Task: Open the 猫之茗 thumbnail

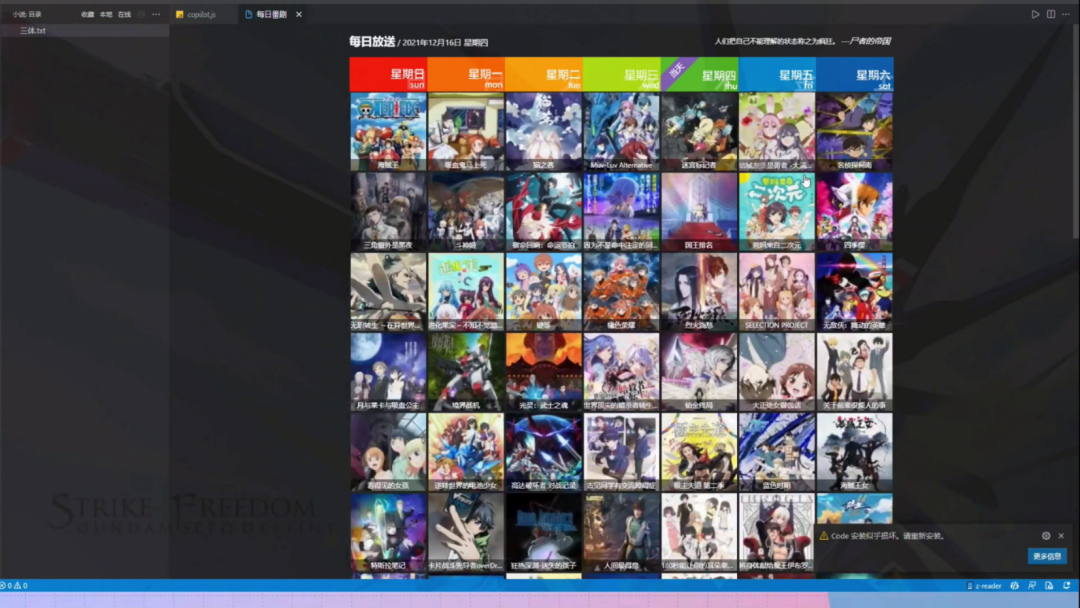Action: 544,132
